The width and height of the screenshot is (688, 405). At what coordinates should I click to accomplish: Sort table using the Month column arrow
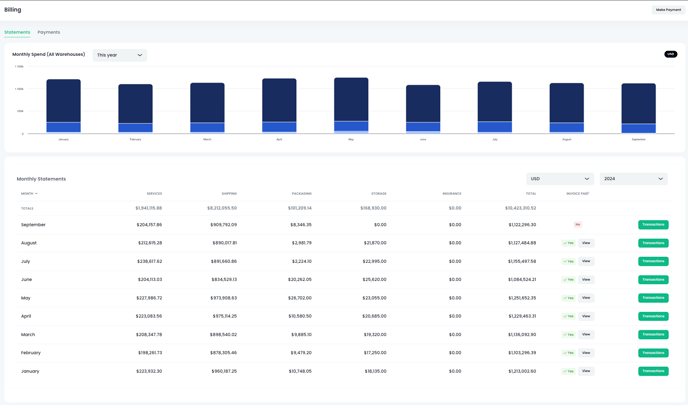[37, 193]
